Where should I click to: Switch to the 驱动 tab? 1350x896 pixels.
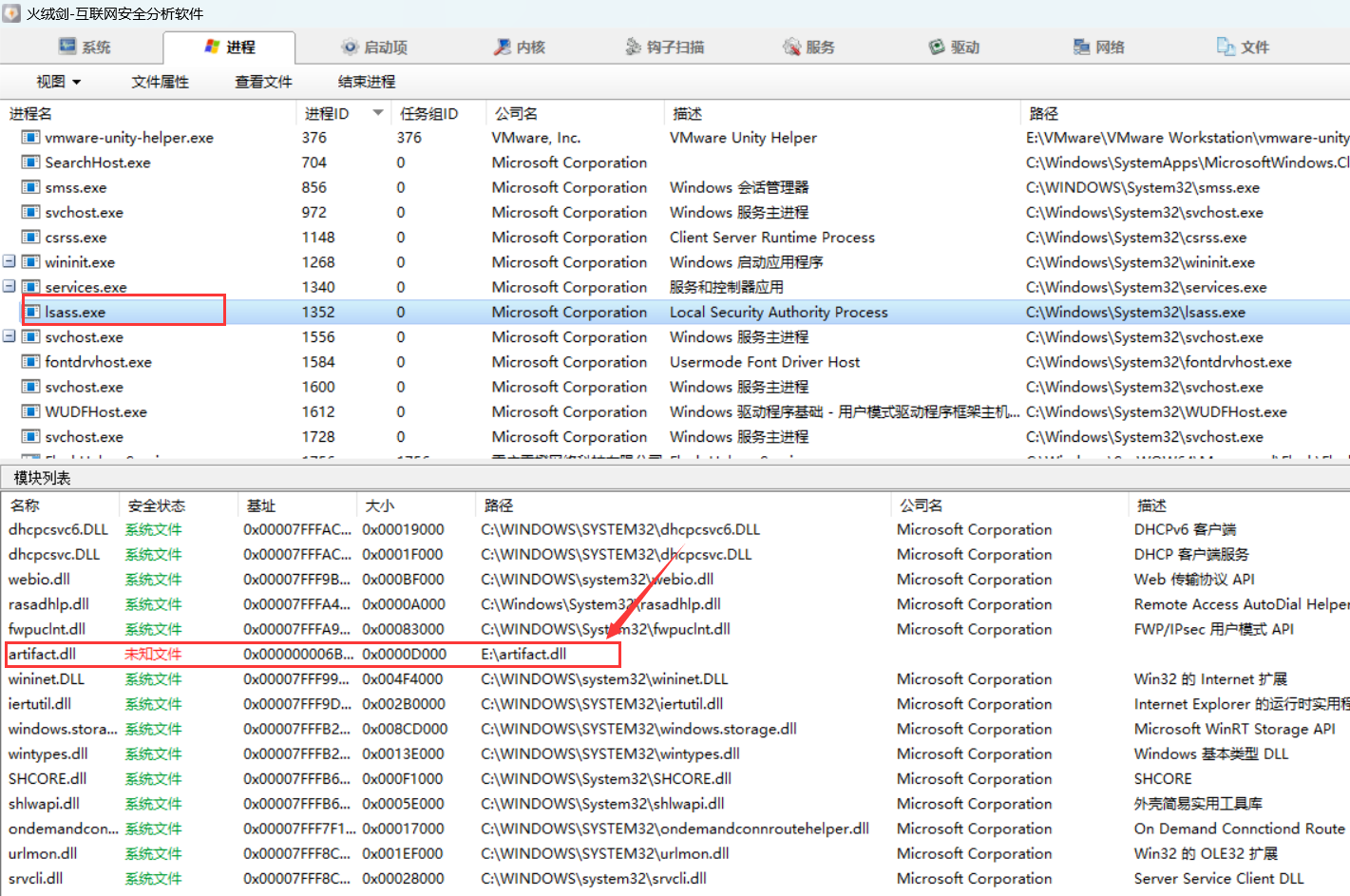click(x=954, y=47)
